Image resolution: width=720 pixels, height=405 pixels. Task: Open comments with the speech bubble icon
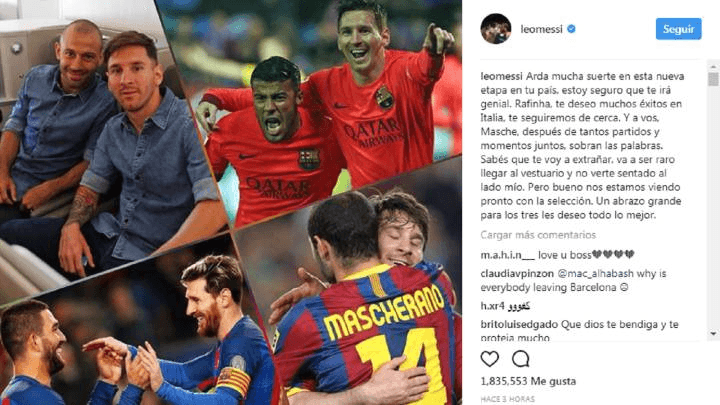pos(521,359)
